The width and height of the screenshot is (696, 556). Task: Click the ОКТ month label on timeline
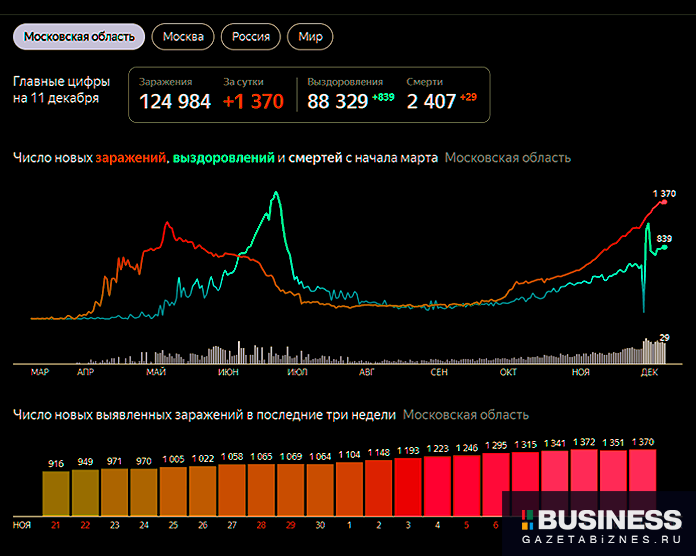(508, 373)
